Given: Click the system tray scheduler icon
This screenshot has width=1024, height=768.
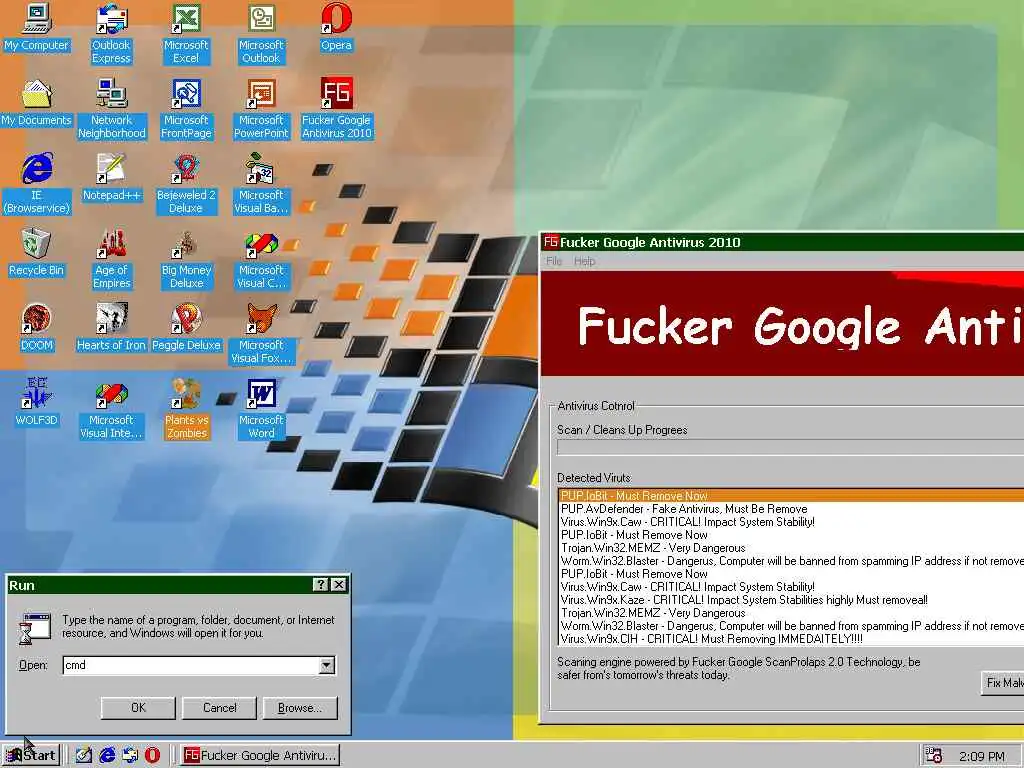Looking at the screenshot, I should coord(933,756).
